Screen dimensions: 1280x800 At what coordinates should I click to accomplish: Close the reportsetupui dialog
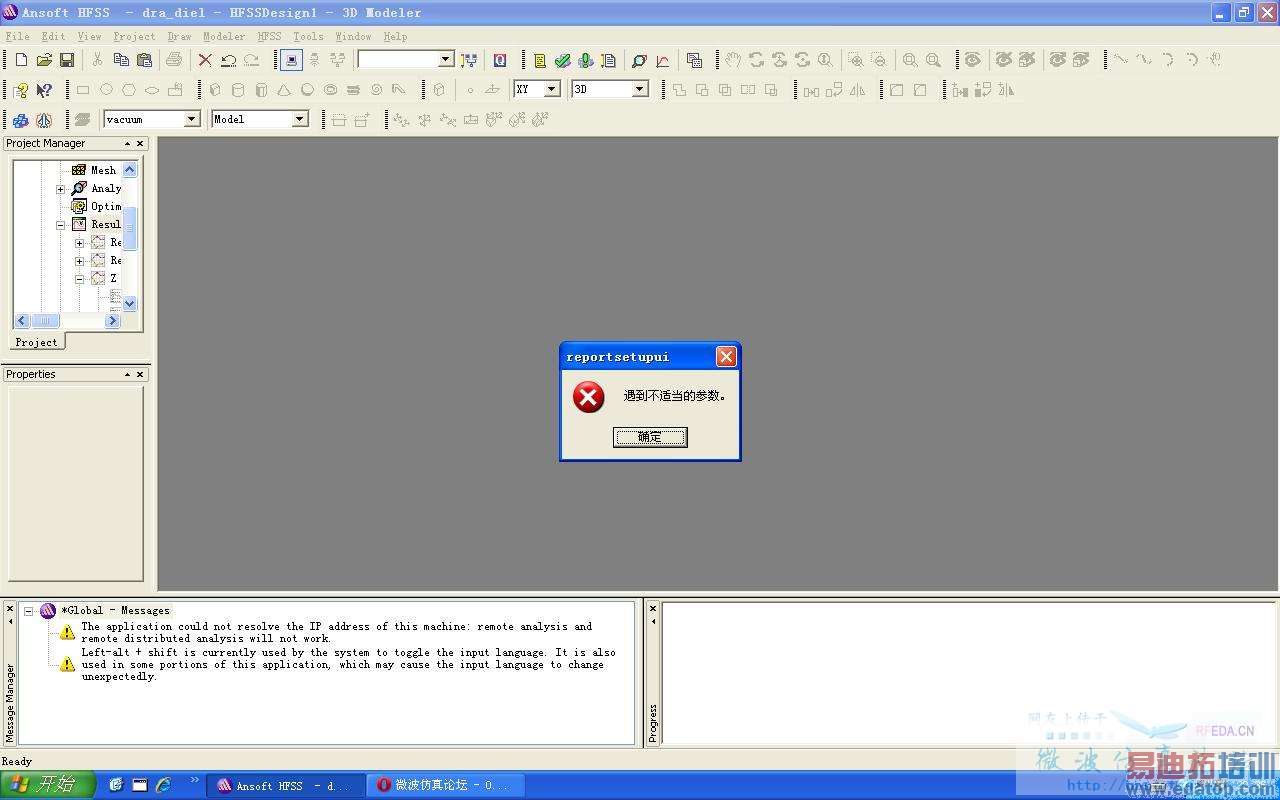[726, 357]
